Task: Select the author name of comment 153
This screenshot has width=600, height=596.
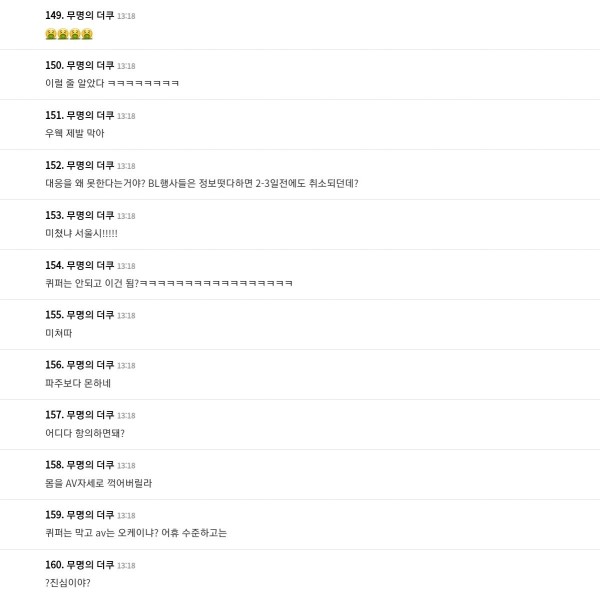Action: (x=90, y=215)
